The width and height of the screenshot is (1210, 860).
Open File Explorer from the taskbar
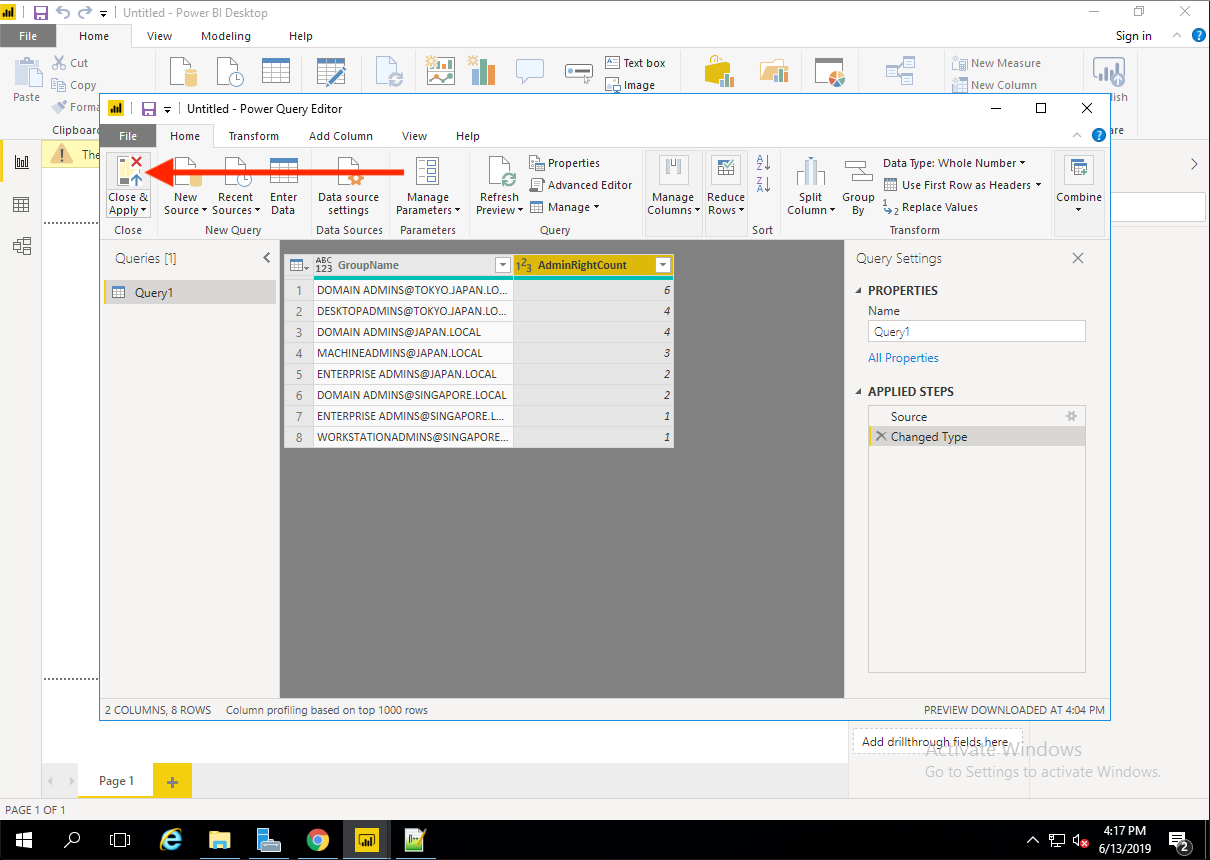[x=220, y=840]
